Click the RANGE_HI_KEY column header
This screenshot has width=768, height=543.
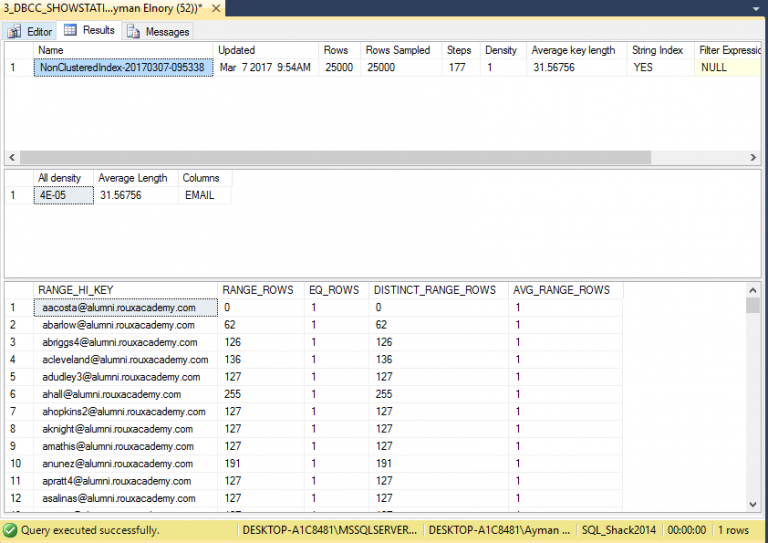(x=125, y=290)
